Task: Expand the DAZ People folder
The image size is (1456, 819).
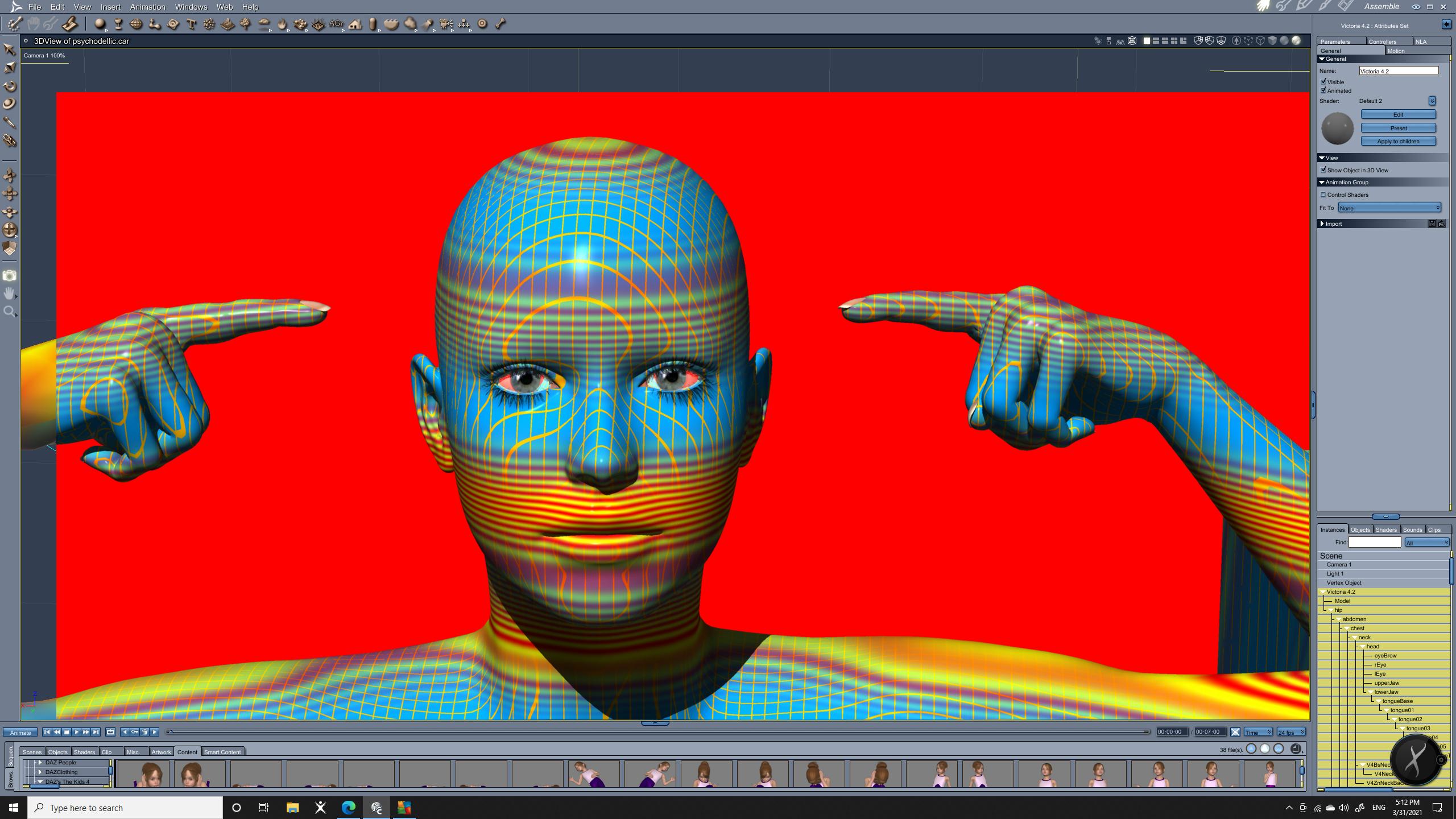Action: (x=40, y=763)
